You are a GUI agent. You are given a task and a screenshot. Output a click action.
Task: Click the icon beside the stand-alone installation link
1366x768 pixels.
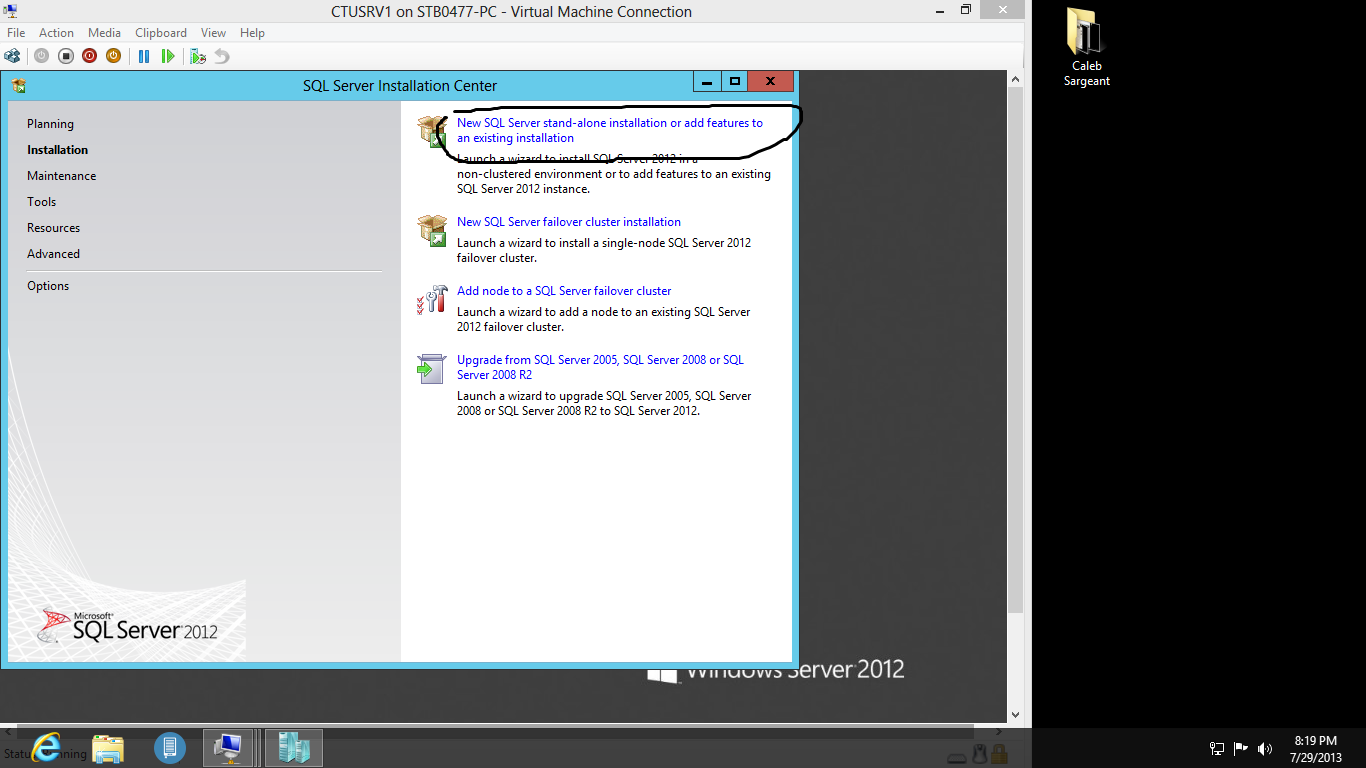[432, 132]
